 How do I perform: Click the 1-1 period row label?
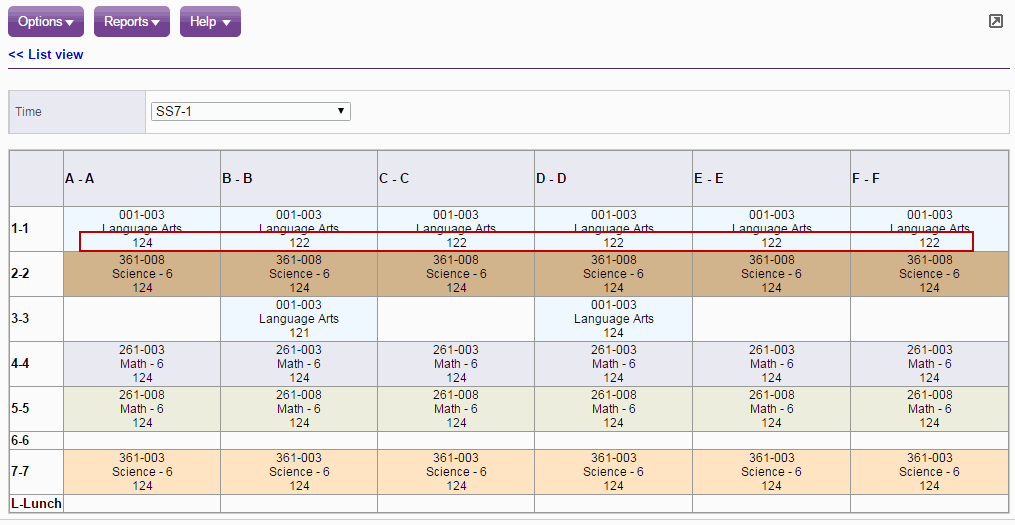(20, 229)
